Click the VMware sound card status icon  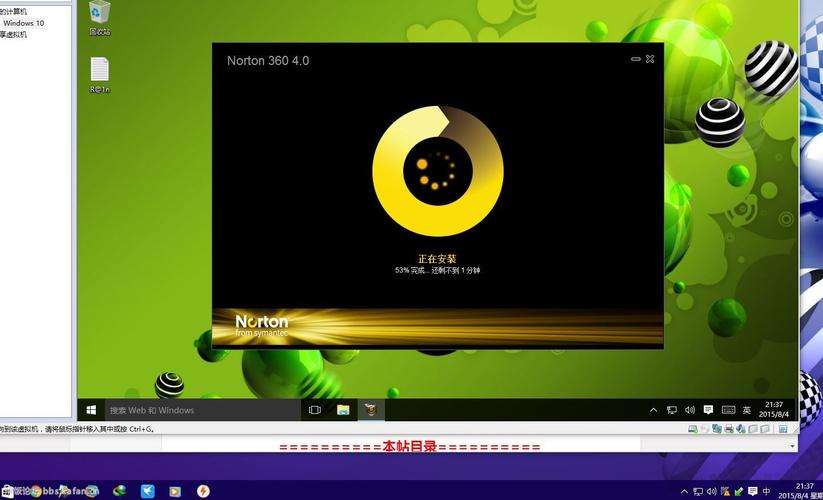[x=741, y=429]
